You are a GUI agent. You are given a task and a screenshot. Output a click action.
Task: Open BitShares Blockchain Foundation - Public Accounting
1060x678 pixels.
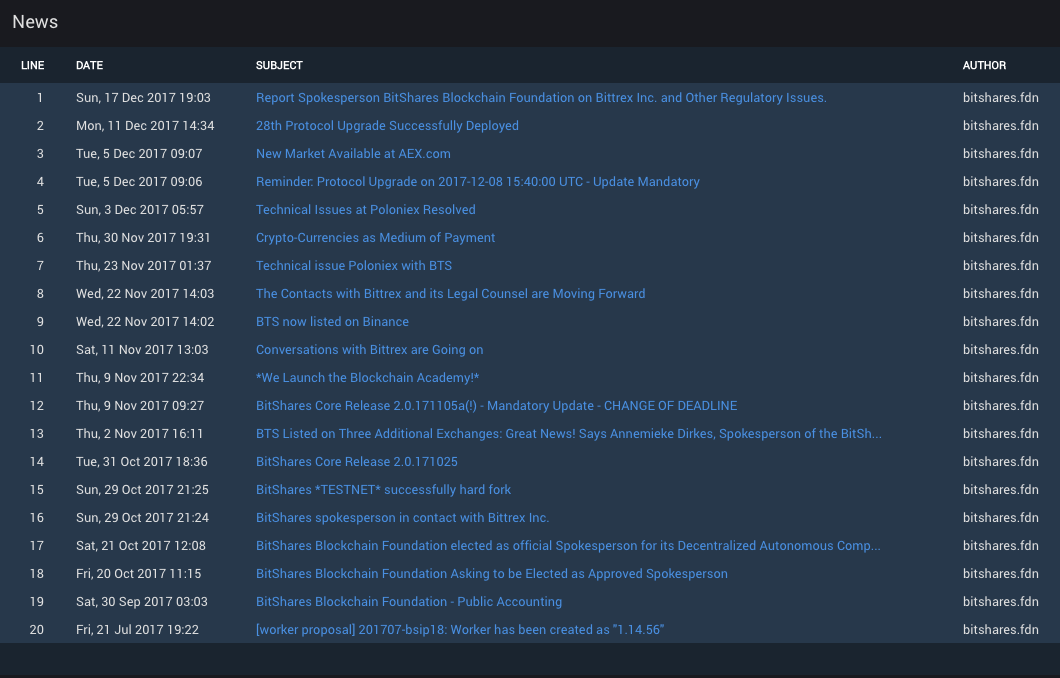[408, 602]
